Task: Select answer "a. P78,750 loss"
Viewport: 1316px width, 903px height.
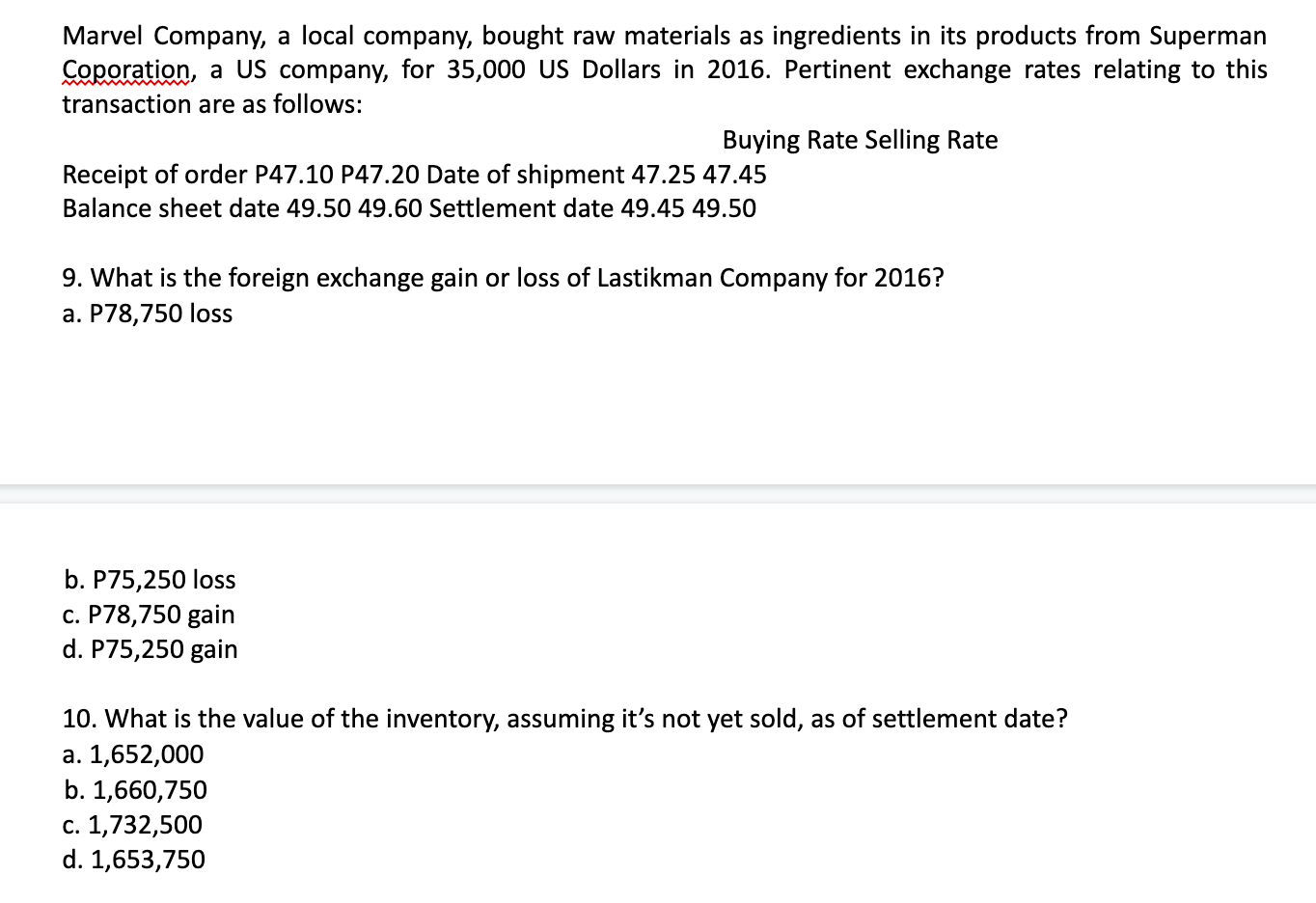Action: 148,314
